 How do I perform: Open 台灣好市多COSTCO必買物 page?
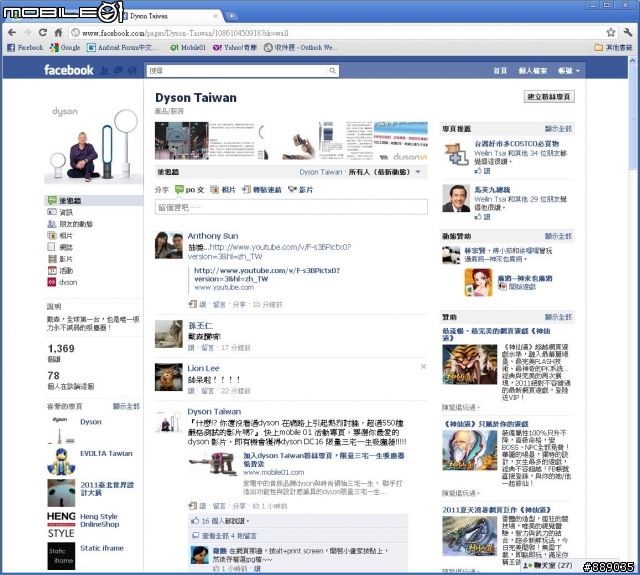click(x=516, y=144)
